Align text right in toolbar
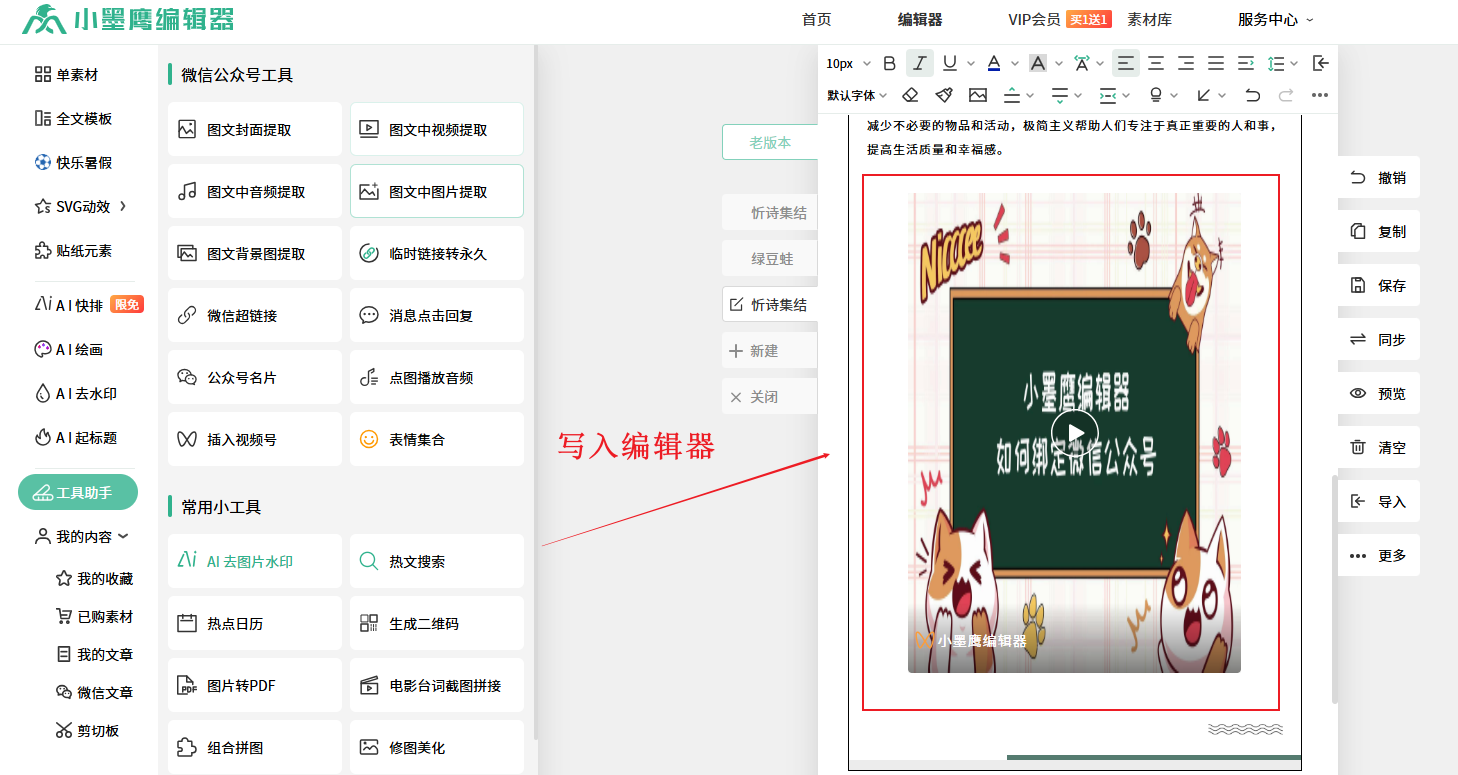1458x775 pixels. tap(1185, 63)
